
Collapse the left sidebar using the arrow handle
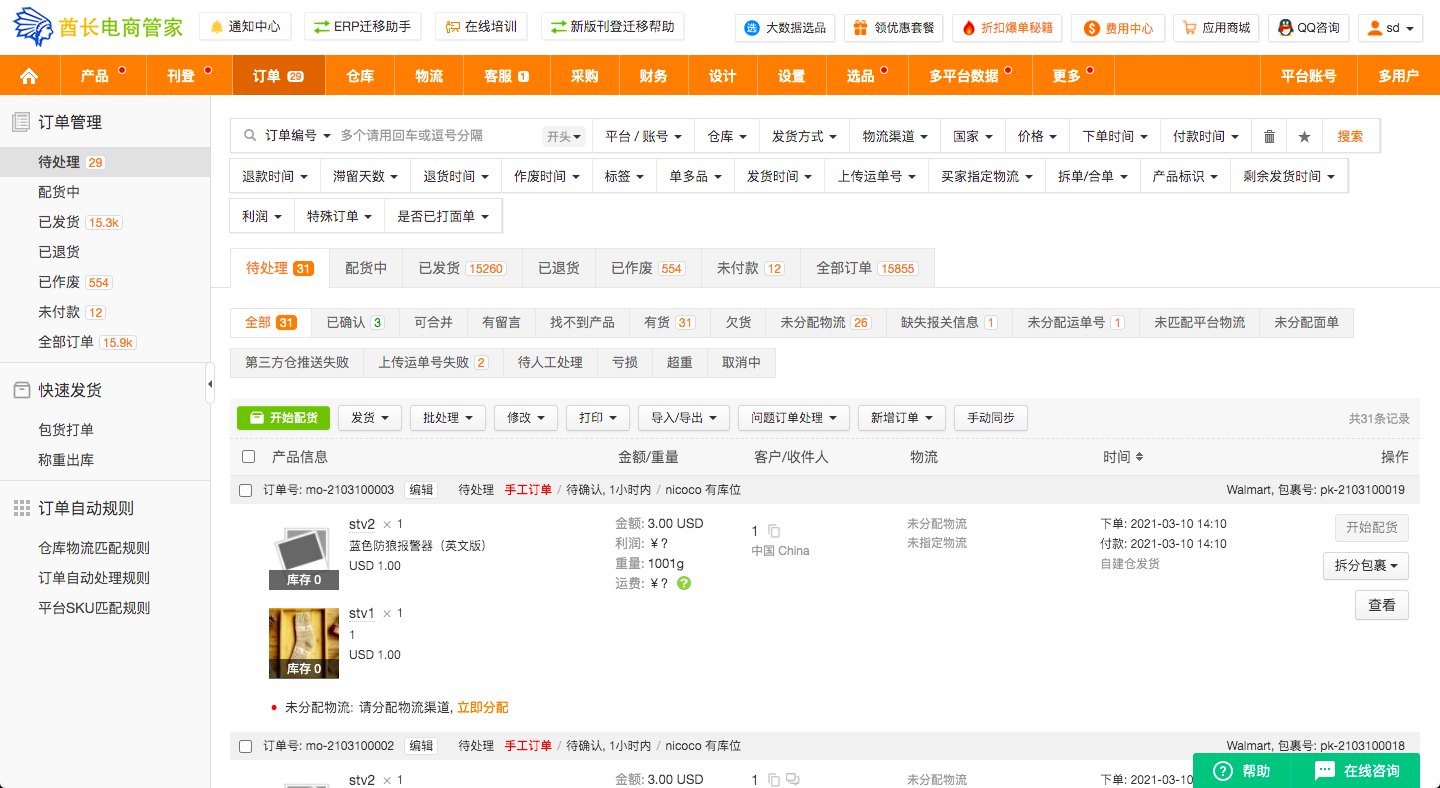pyautogui.click(x=210, y=384)
